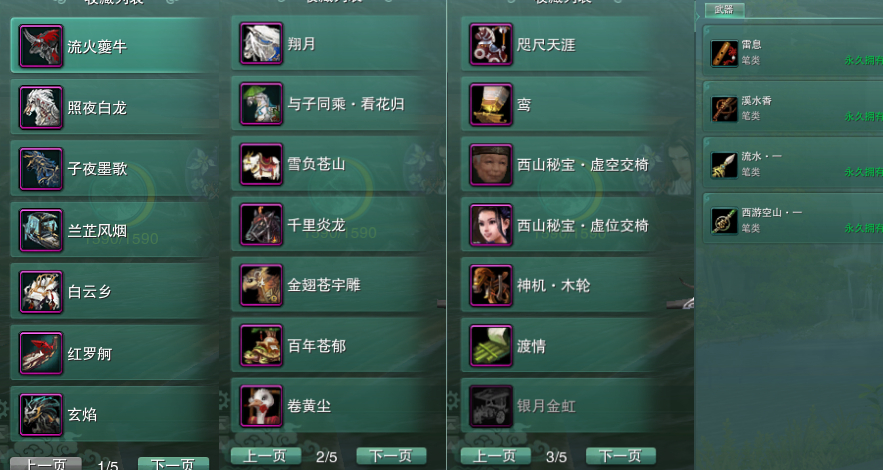The image size is (883, 470).
Task: Click the 西游空山·一 weapon icon
Action: (724, 221)
